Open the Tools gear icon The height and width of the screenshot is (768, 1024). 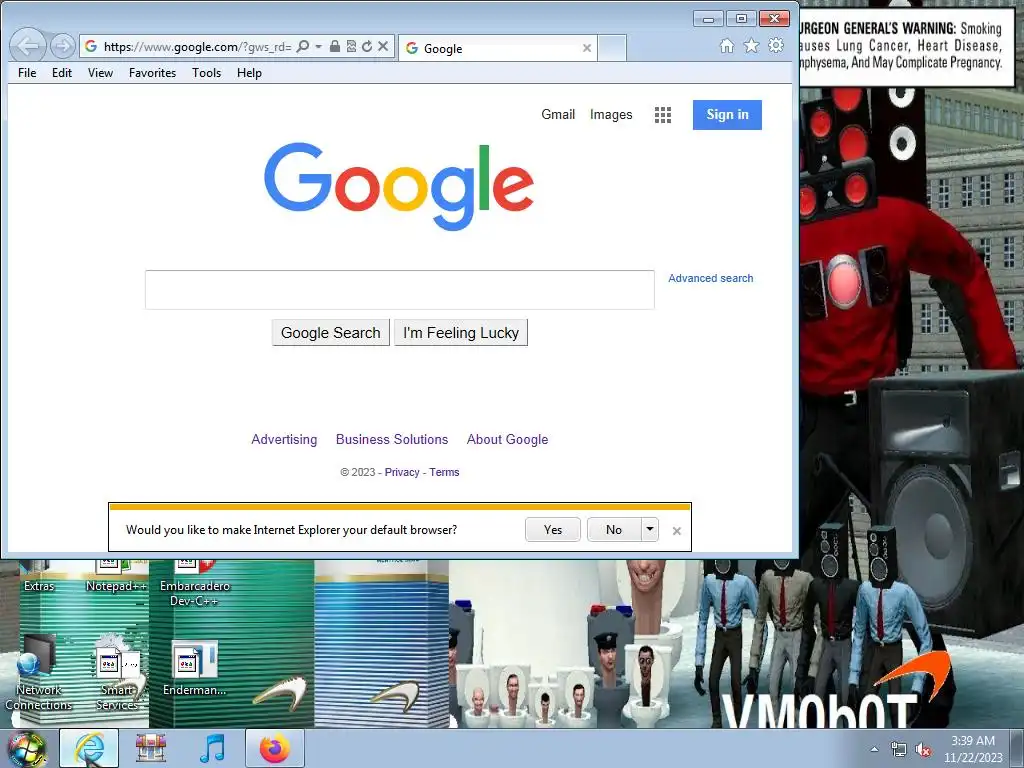[x=776, y=46]
